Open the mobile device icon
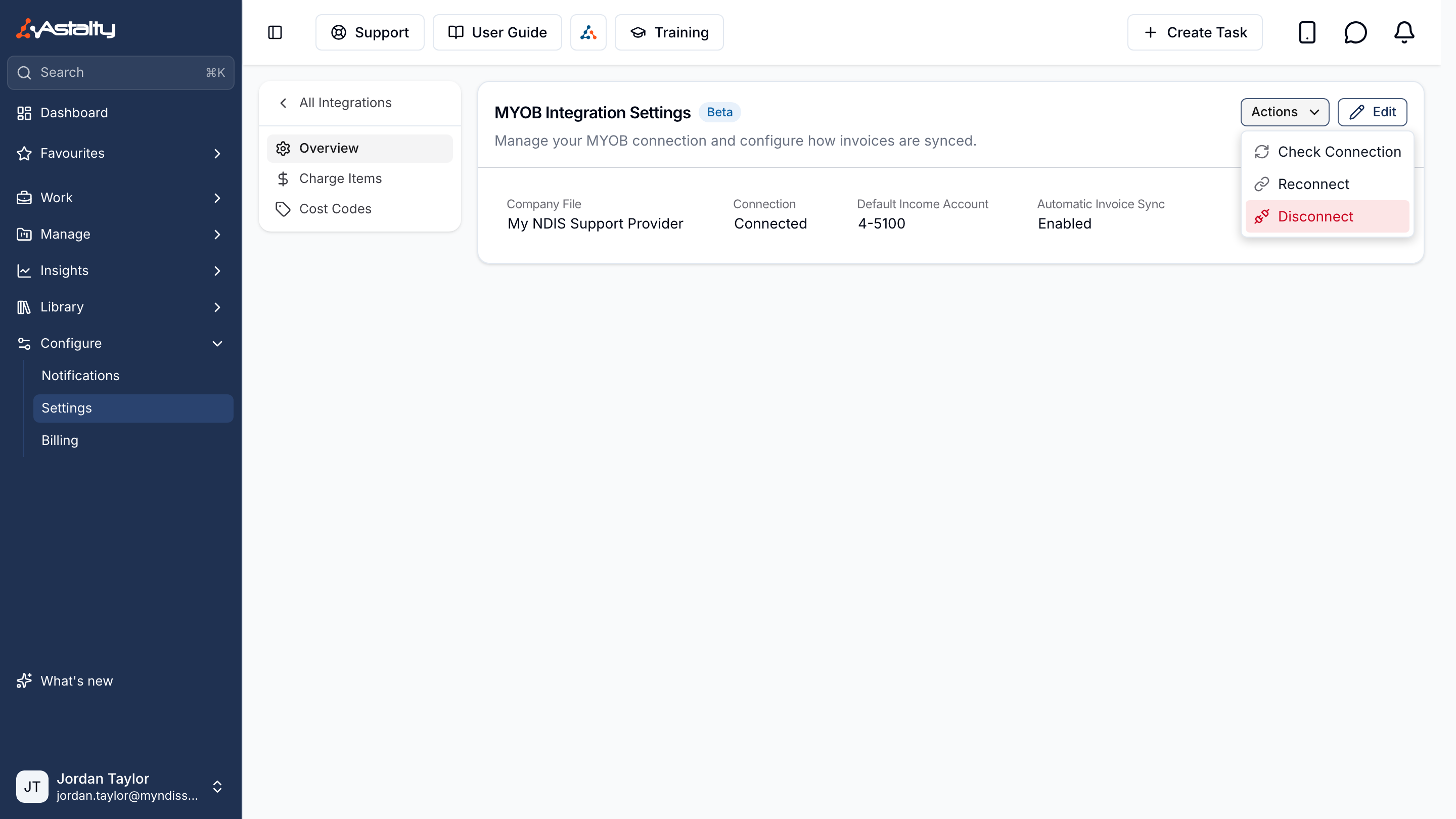This screenshot has height=819, width=1456. coord(1307,32)
